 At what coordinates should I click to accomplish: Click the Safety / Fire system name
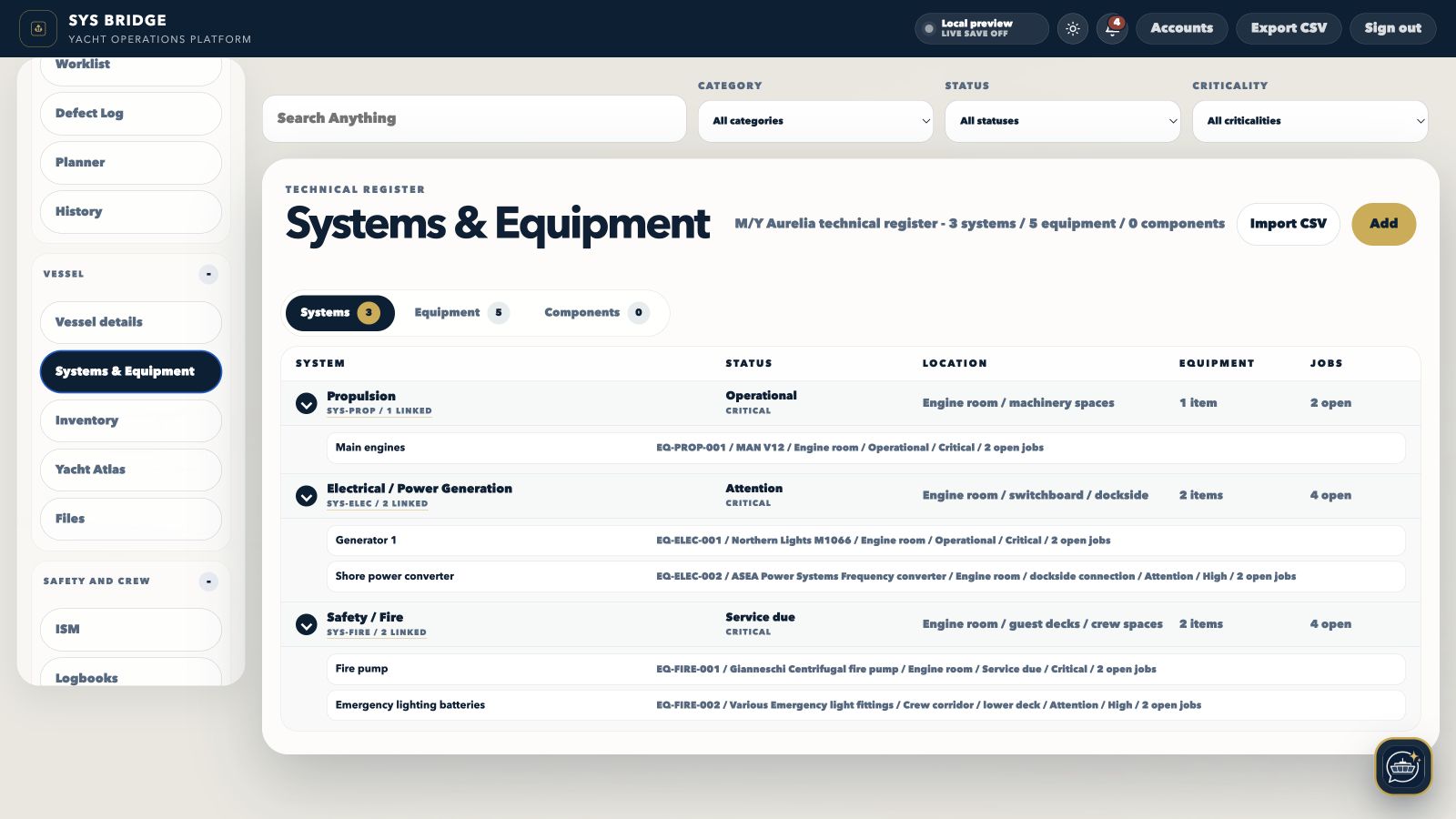(365, 617)
